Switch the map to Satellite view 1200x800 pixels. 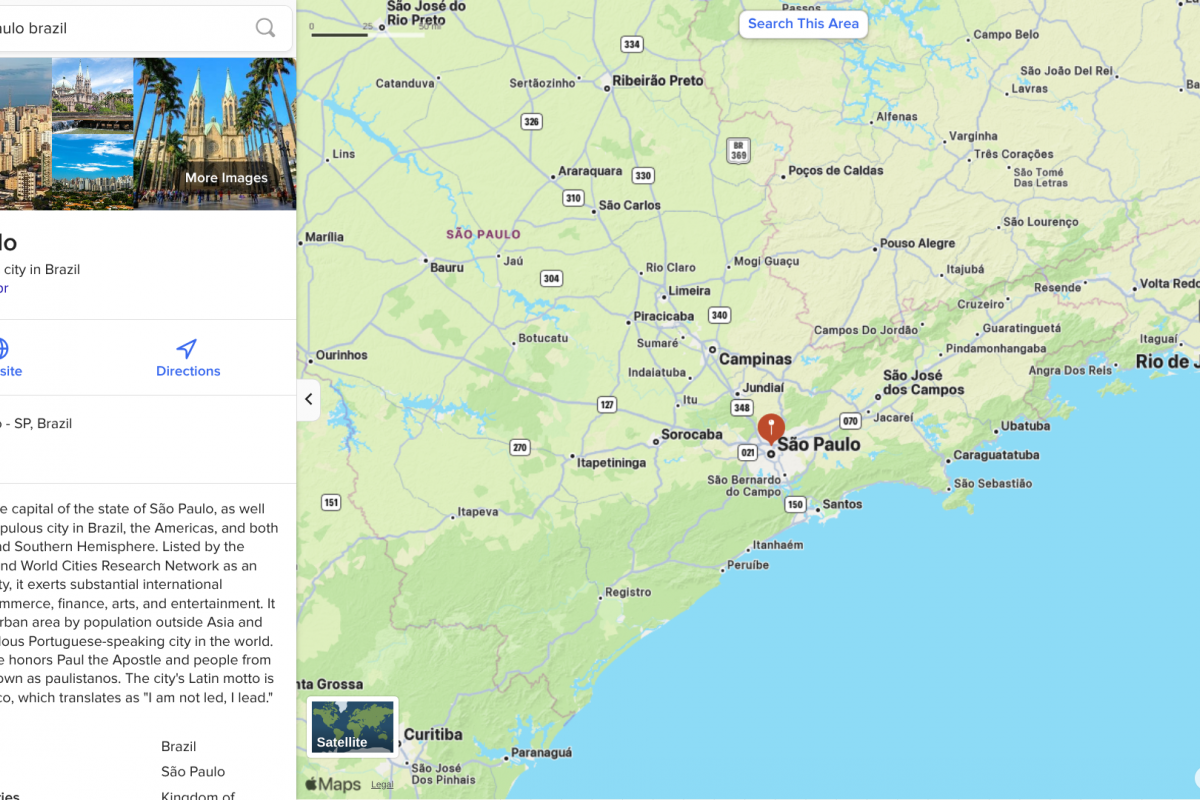[352, 727]
